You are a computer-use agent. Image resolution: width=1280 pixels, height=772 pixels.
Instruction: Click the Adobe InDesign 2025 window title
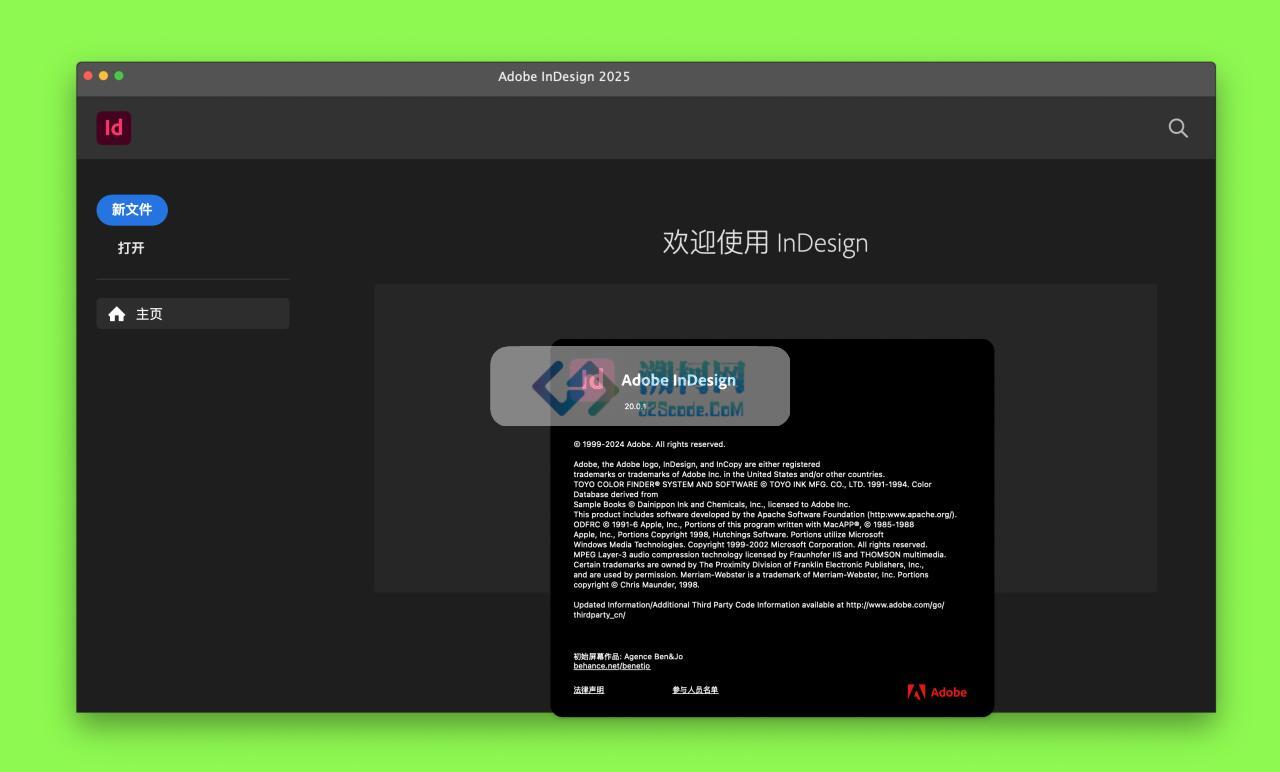pos(564,77)
